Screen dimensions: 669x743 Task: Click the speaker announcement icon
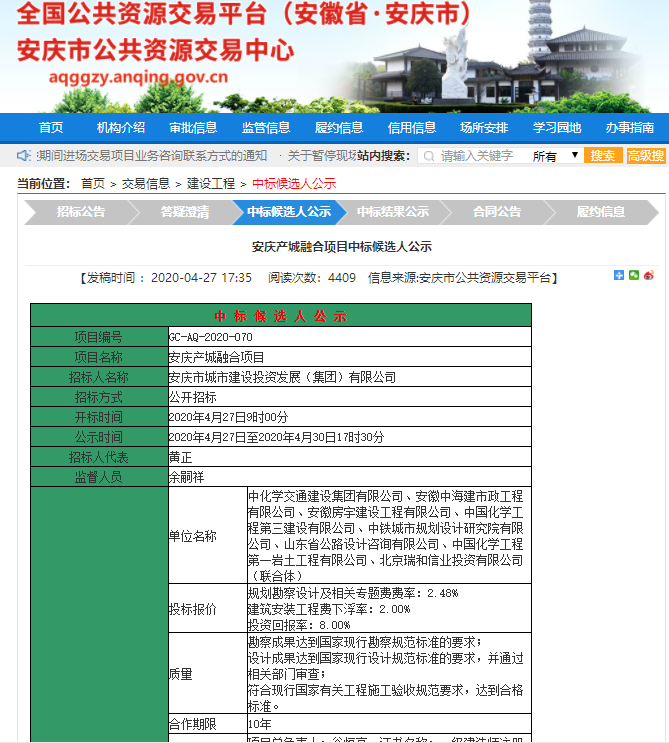[x=23, y=155]
